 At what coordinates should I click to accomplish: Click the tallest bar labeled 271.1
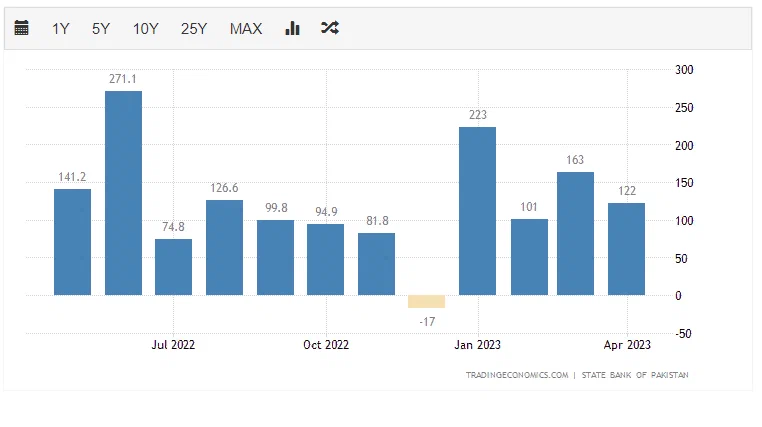(x=124, y=193)
